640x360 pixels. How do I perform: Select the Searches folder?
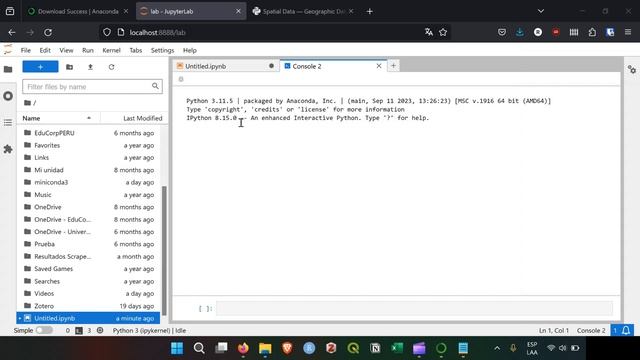pos(89,281)
